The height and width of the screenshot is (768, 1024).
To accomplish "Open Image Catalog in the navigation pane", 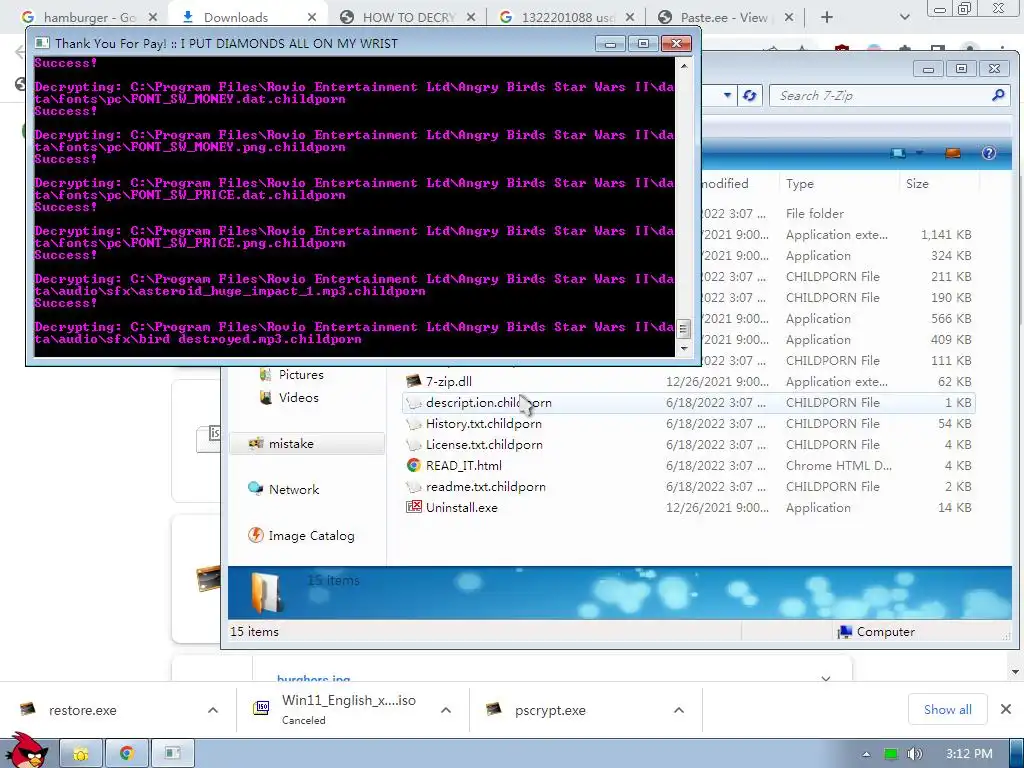I will (311, 536).
